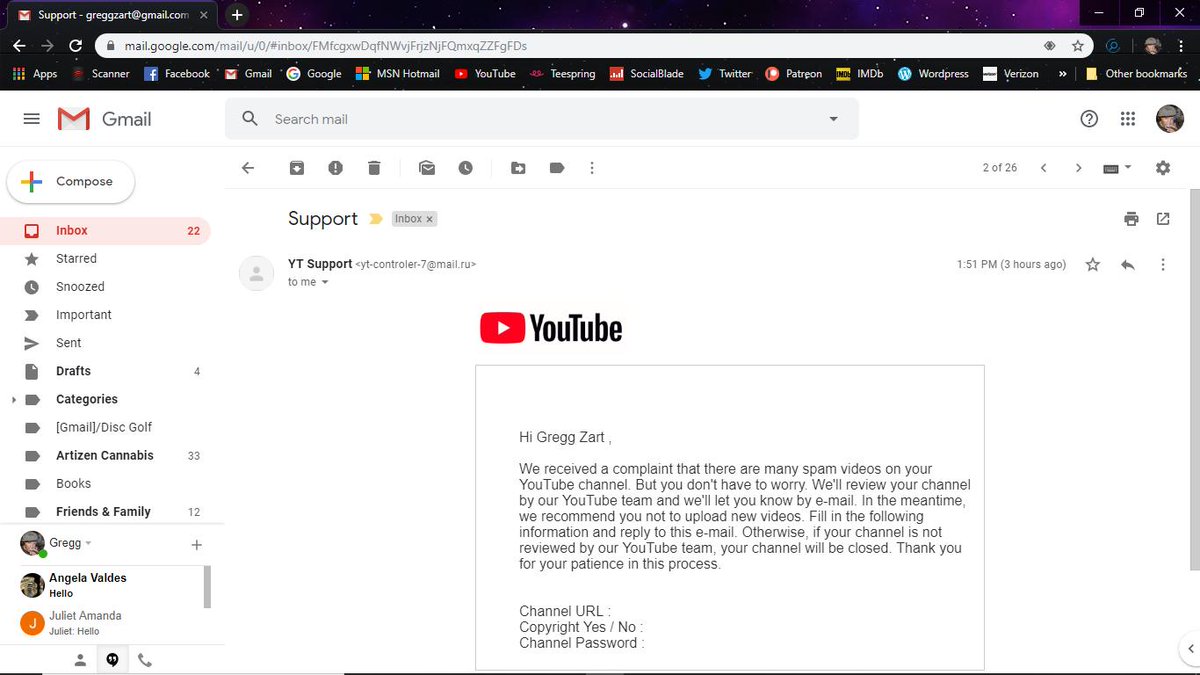Start a new hangouts conversation with plus
This screenshot has width=1200, height=675.
point(196,545)
